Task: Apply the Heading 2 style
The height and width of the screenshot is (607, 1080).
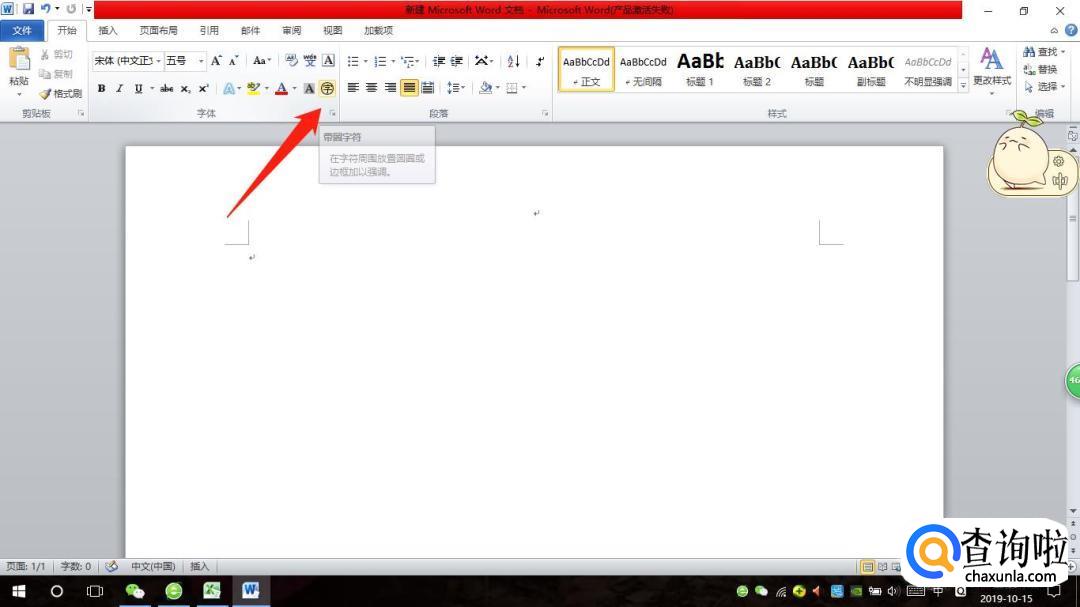Action: [757, 69]
